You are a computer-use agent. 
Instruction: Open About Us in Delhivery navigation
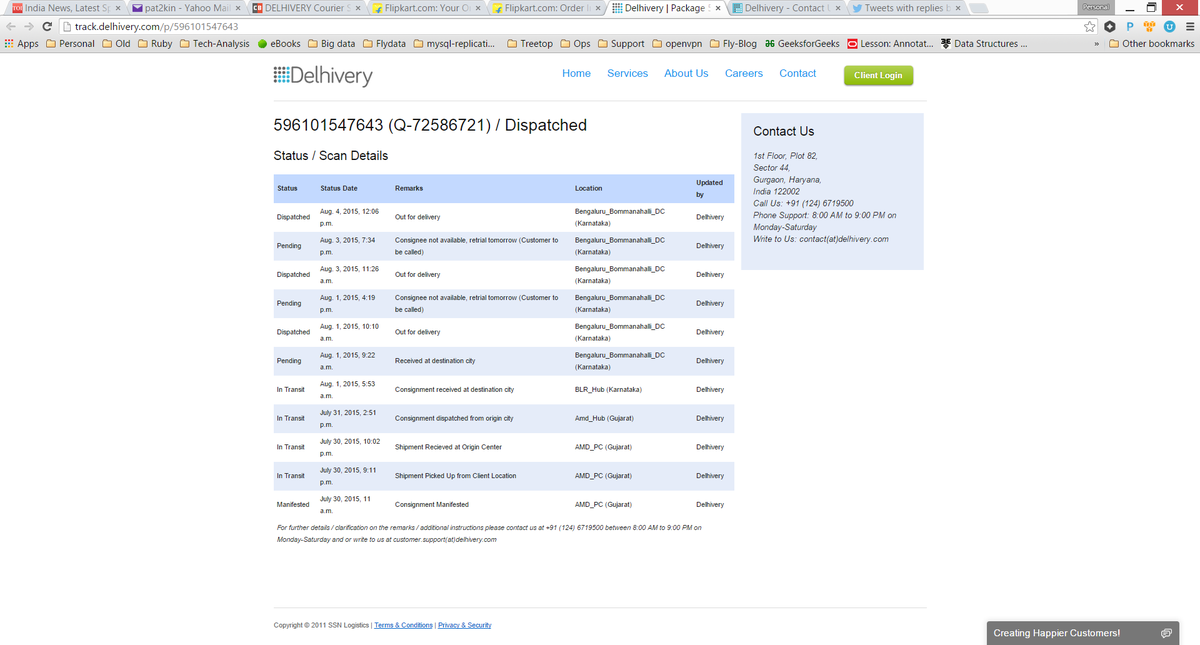tap(686, 73)
